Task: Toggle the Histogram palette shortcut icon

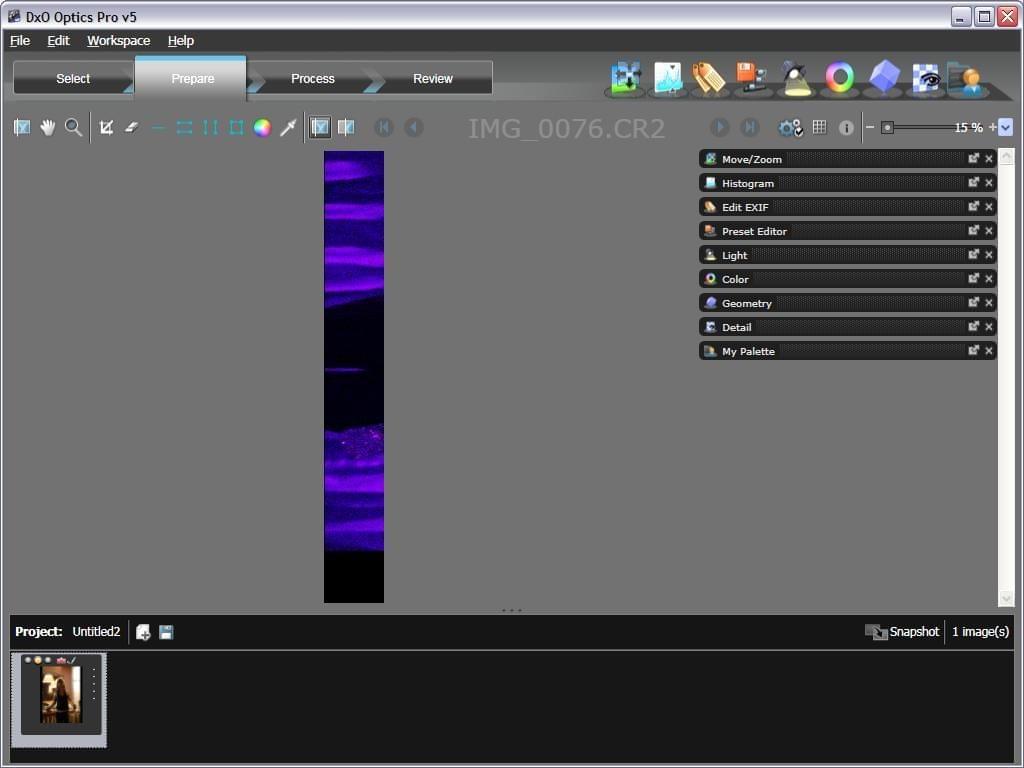Action: point(668,78)
